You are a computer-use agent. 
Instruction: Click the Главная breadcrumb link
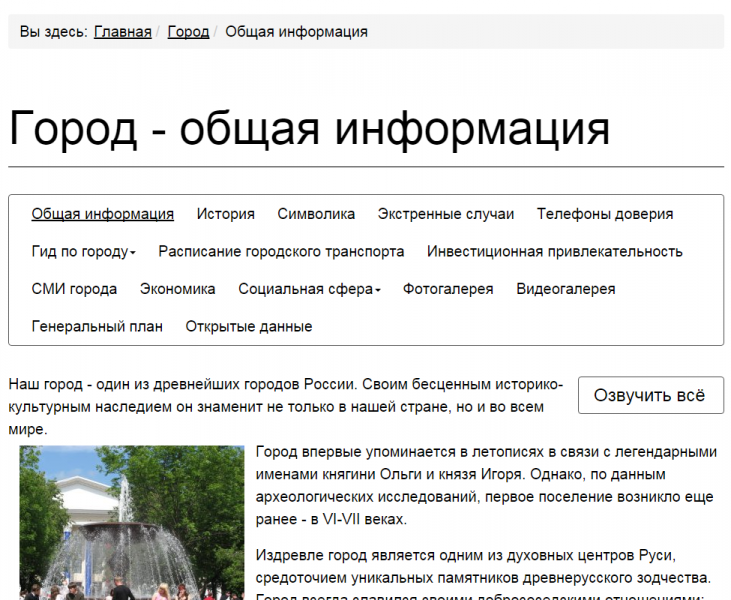click(122, 32)
